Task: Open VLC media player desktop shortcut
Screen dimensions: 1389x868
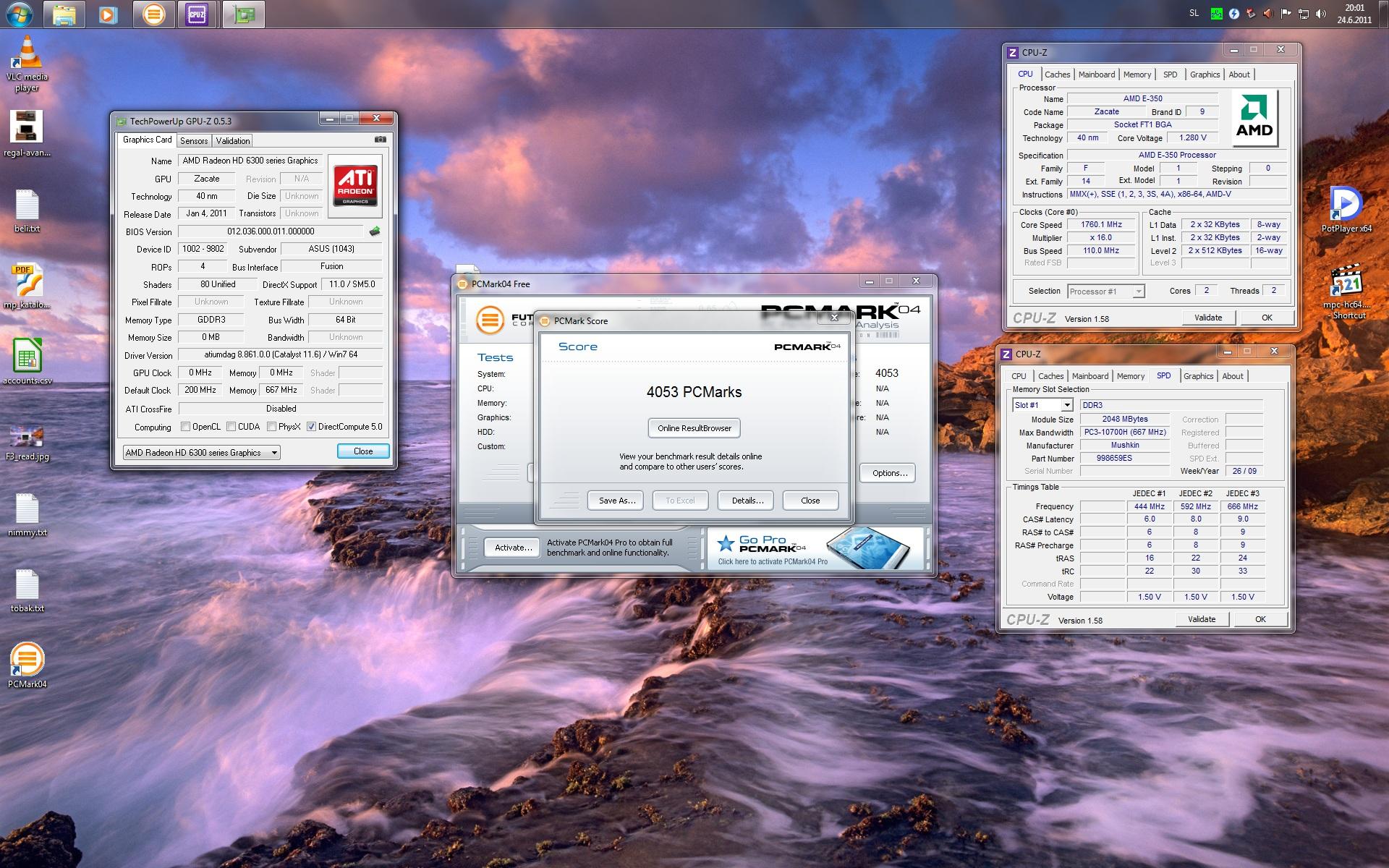Action: pyautogui.click(x=27, y=64)
